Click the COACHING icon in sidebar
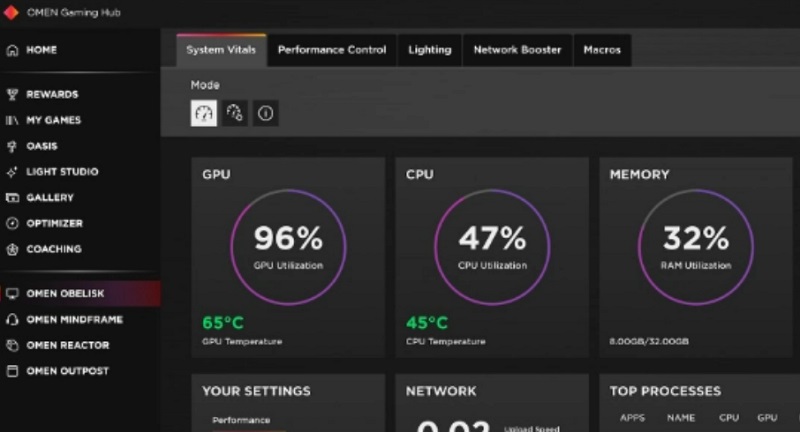Screen dimensions: 800x432 coord(12,249)
